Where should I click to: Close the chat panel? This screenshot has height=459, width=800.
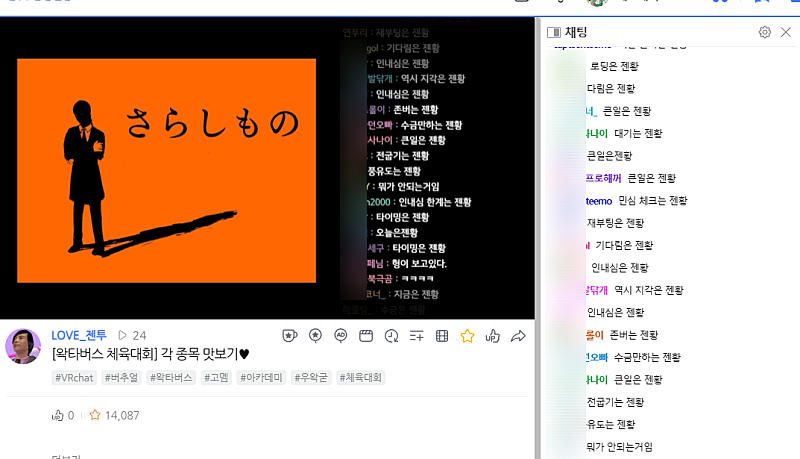click(x=786, y=32)
